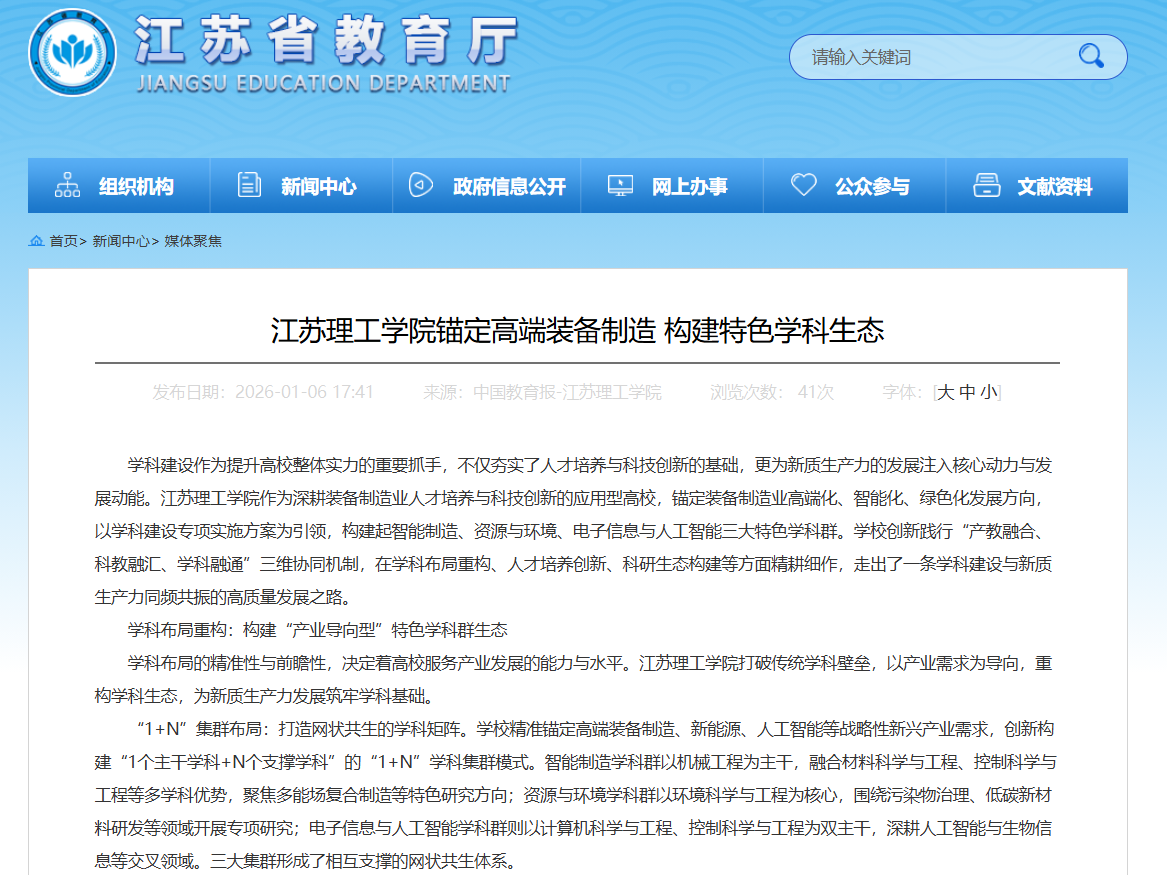Navigate to 媒体聚焦 breadcrumb link
Viewport: 1167px width, 875px height.
[193, 241]
